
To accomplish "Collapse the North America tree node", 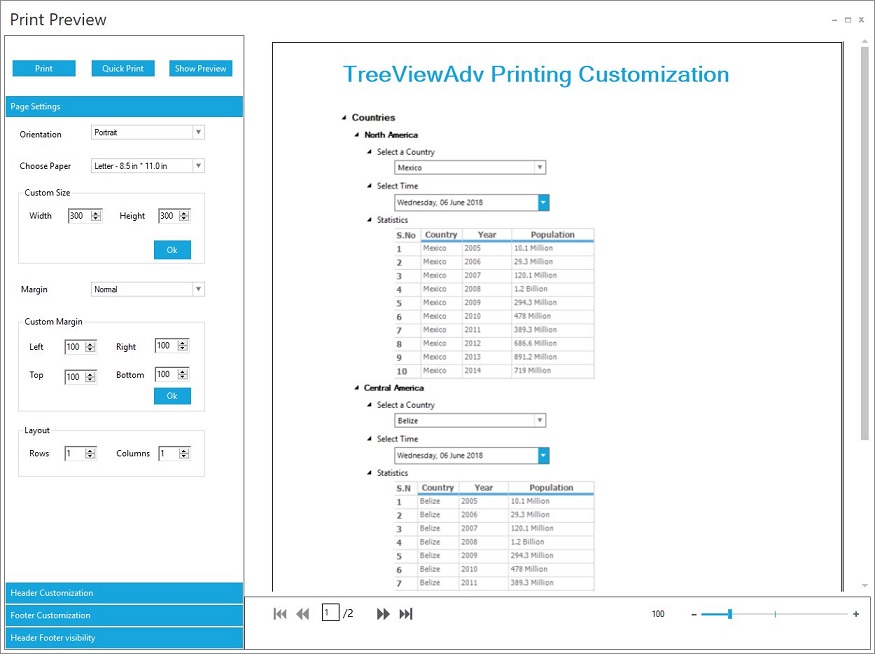I will coord(357,135).
